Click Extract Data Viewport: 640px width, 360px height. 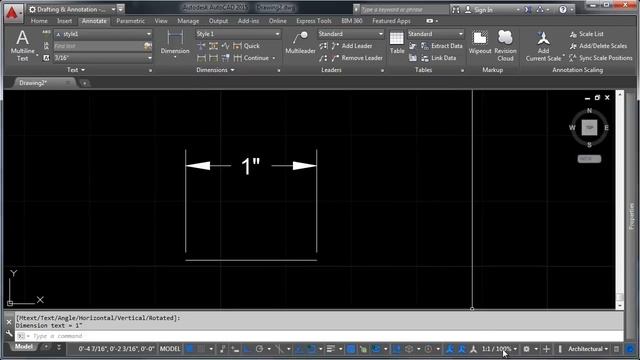point(442,46)
